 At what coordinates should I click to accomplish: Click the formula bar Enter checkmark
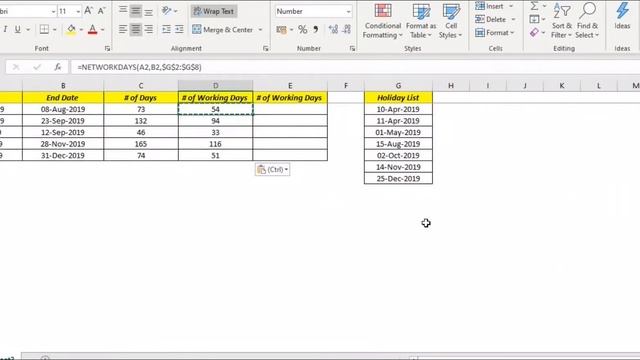coord(37,67)
